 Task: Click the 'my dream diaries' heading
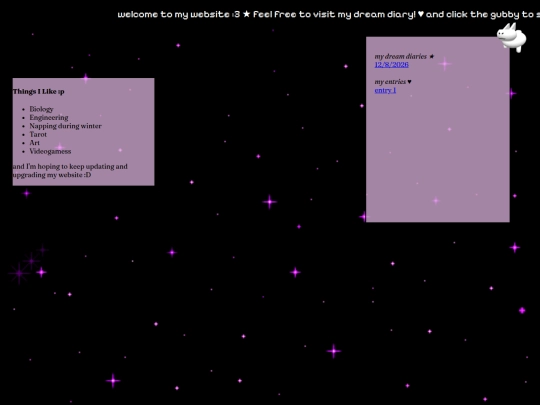pyautogui.click(x=404, y=56)
